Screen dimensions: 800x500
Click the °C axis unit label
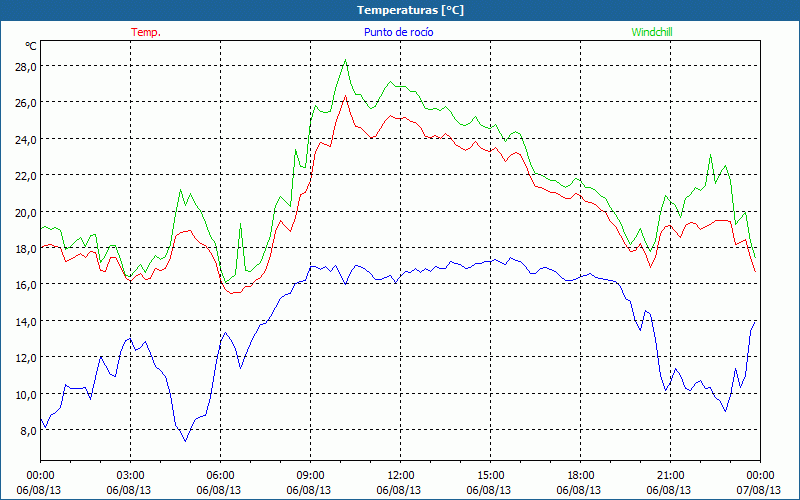pyautogui.click(x=31, y=46)
